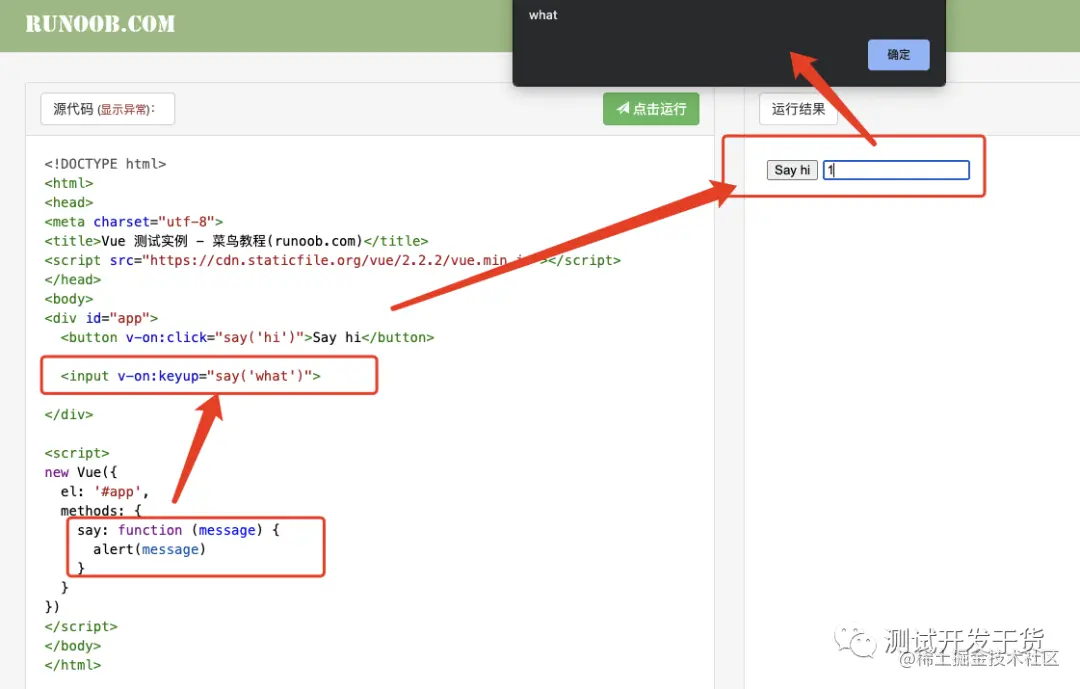Click the el: '#app' code line
Viewport: 1080px width, 689px height.
coord(105,492)
